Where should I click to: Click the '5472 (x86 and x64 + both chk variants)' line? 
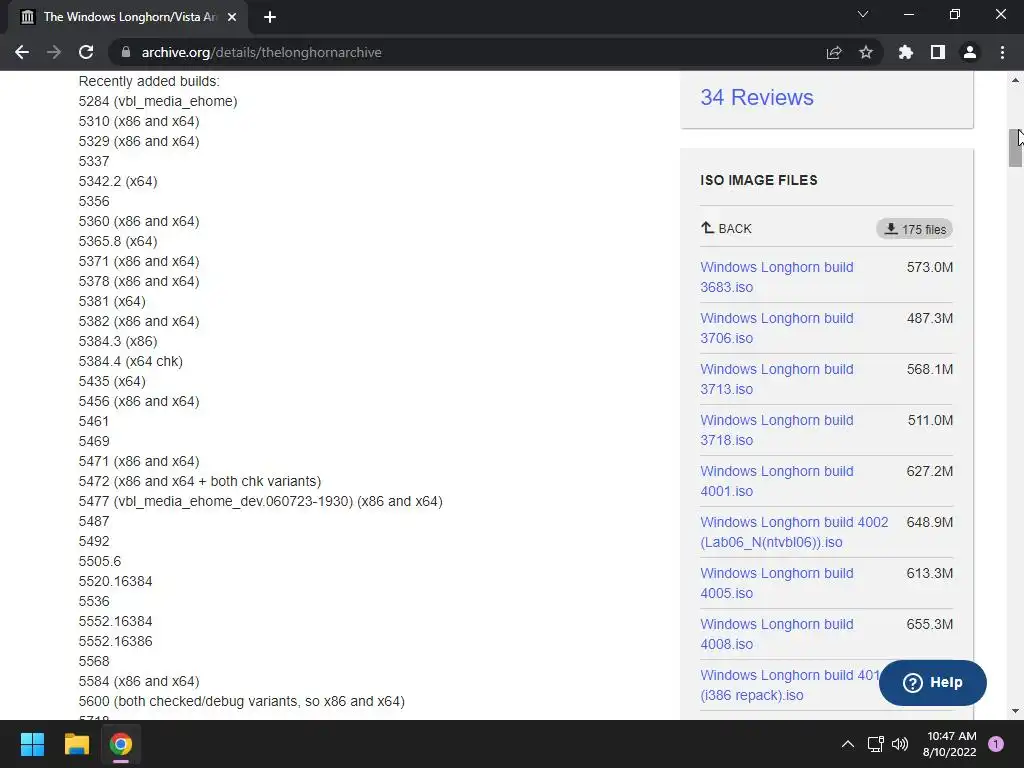tap(200, 481)
